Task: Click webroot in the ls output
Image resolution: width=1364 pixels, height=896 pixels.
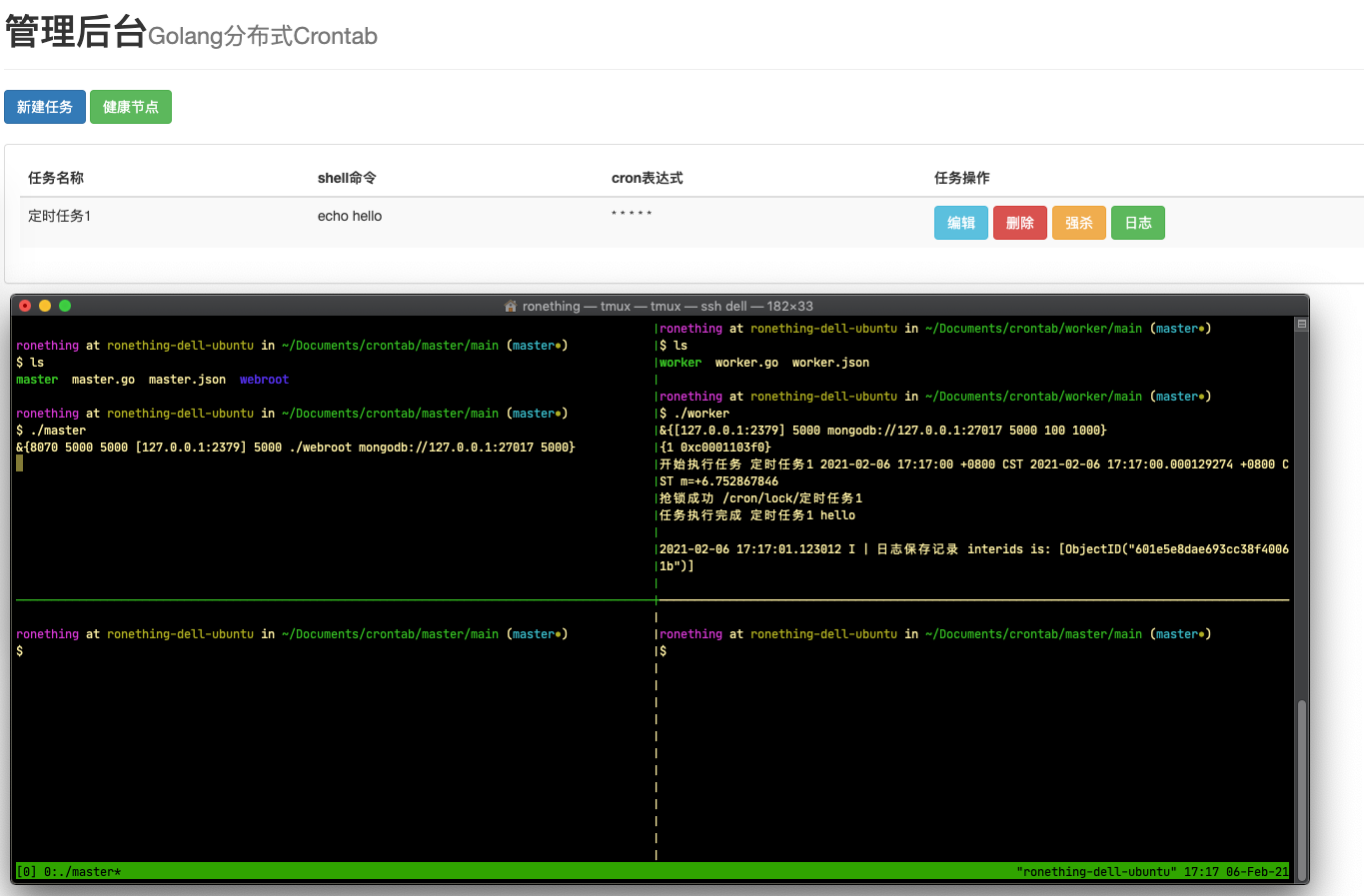Action: pyautogui.click(x=264, y=380)
